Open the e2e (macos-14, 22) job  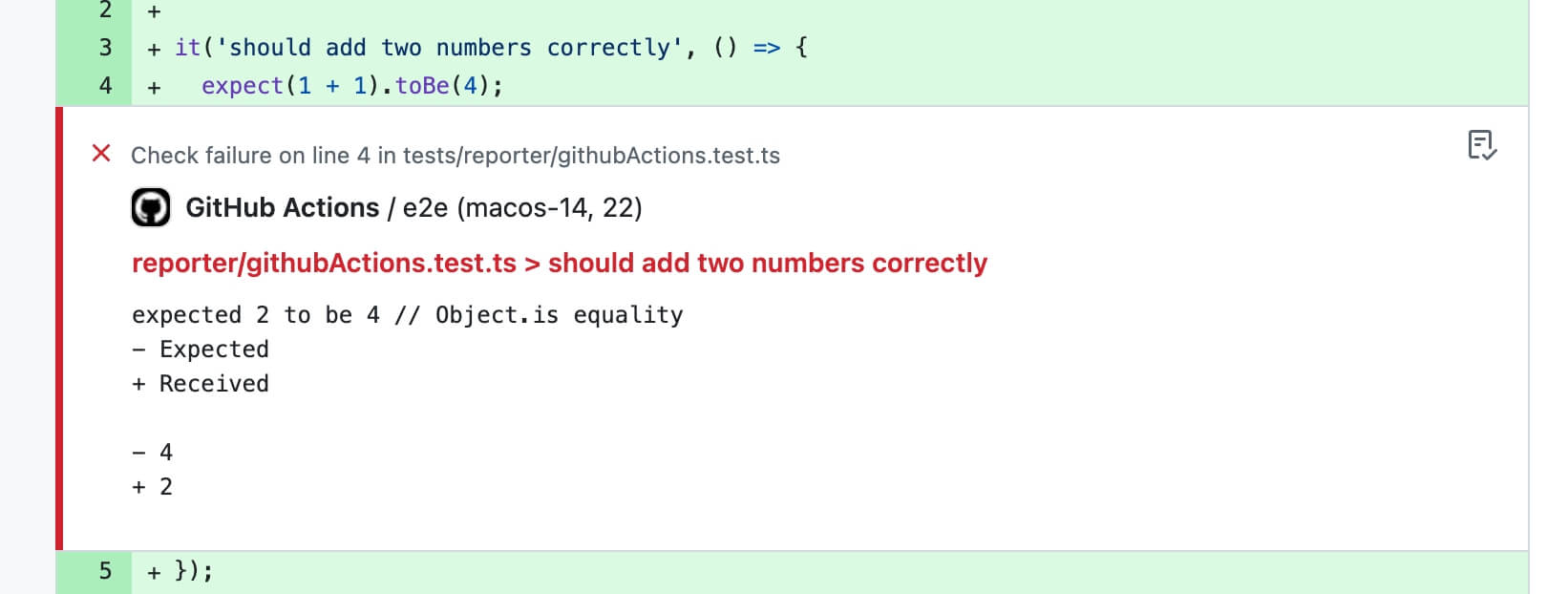[522, 207]
